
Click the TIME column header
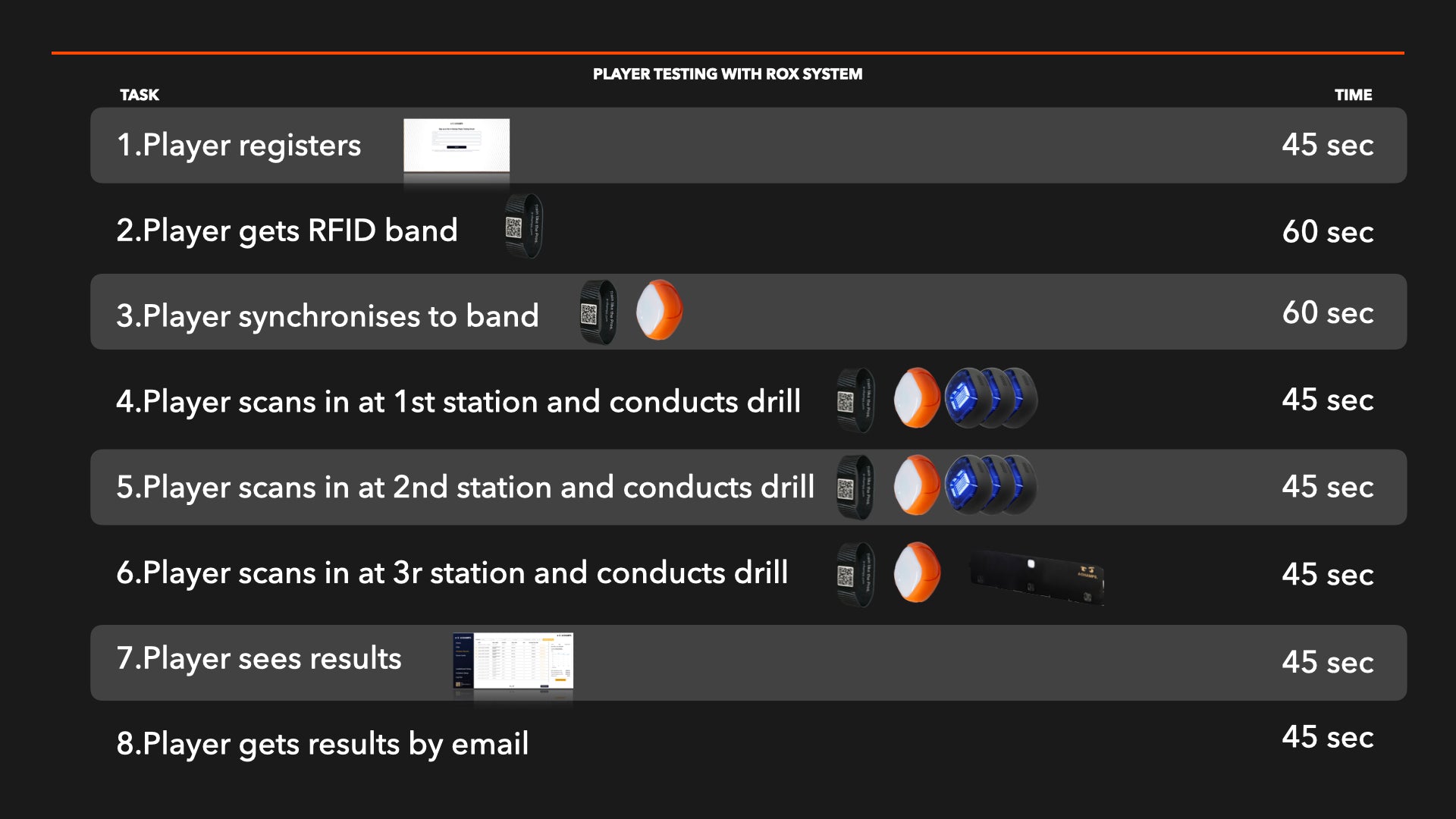tap(1353, 95)
